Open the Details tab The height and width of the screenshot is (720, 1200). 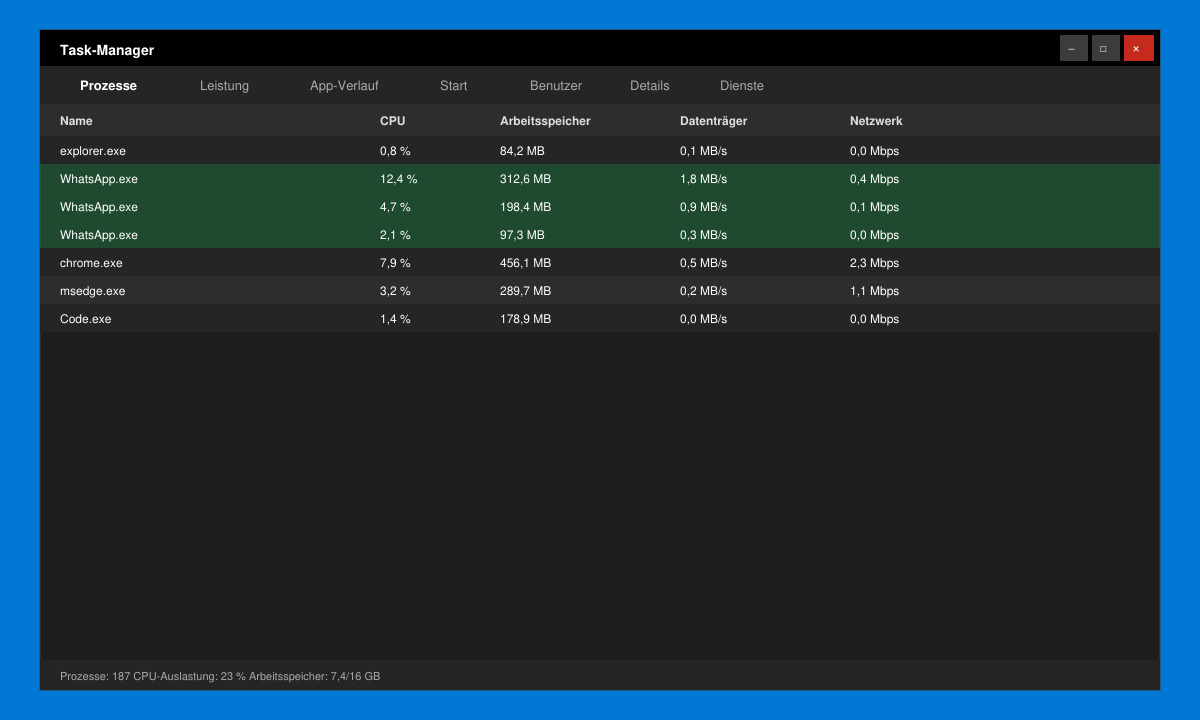tap(650, 86)
